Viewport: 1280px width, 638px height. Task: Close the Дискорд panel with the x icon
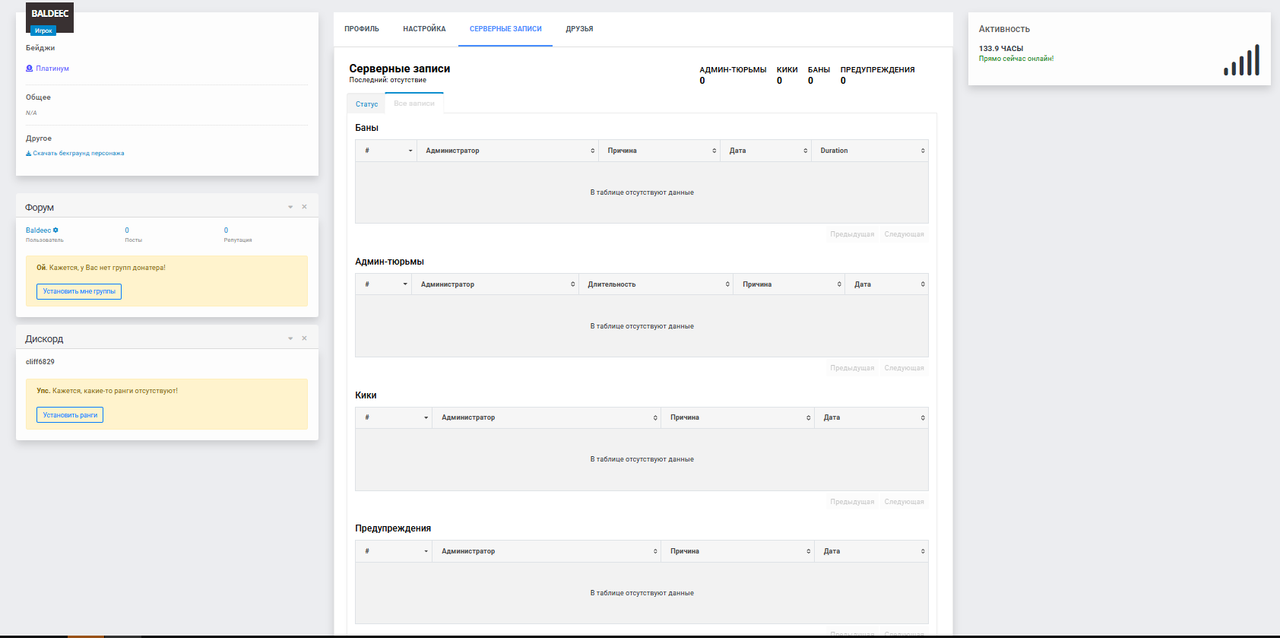[x=304, y=339]
